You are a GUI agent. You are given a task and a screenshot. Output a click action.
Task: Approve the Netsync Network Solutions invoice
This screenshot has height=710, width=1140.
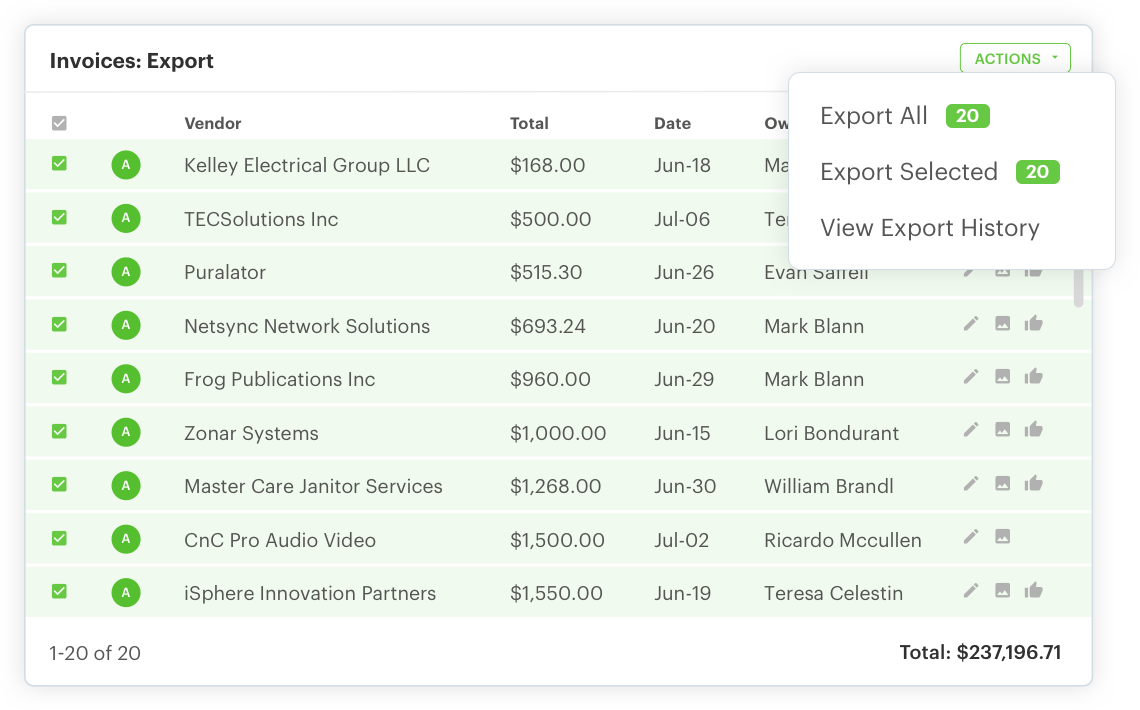coord(1034,325)
